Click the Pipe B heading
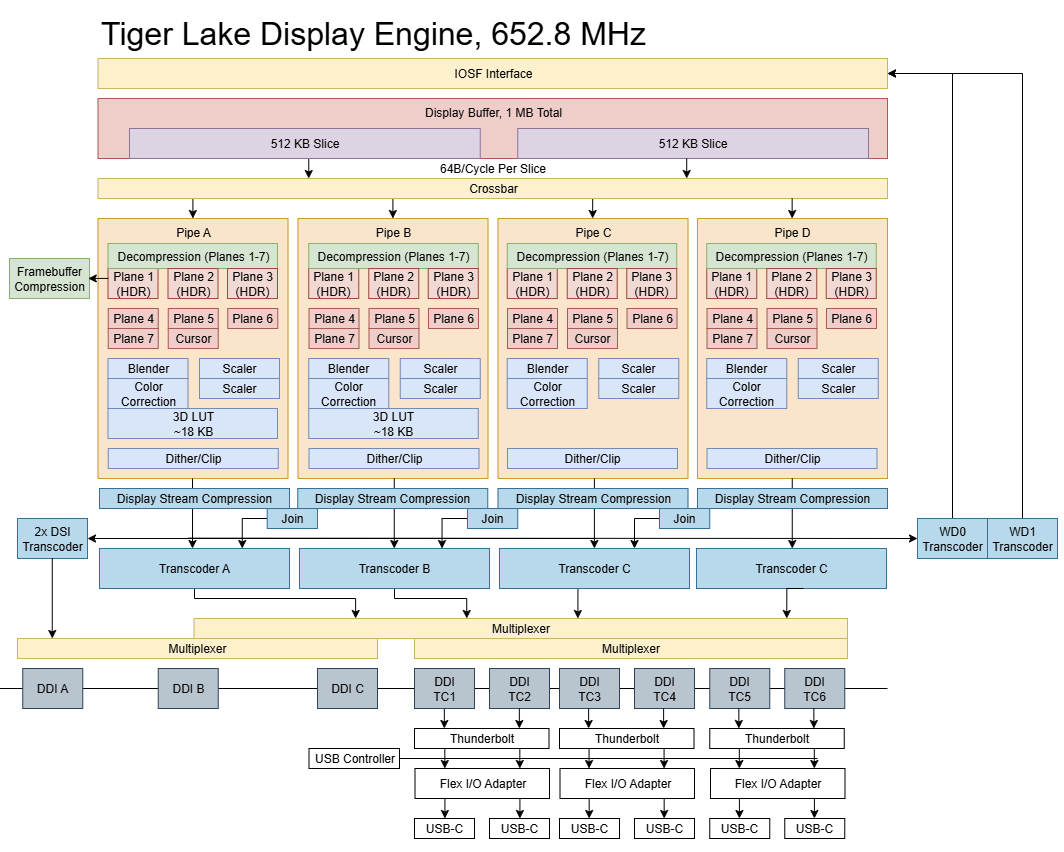 (x=394, y=233)
